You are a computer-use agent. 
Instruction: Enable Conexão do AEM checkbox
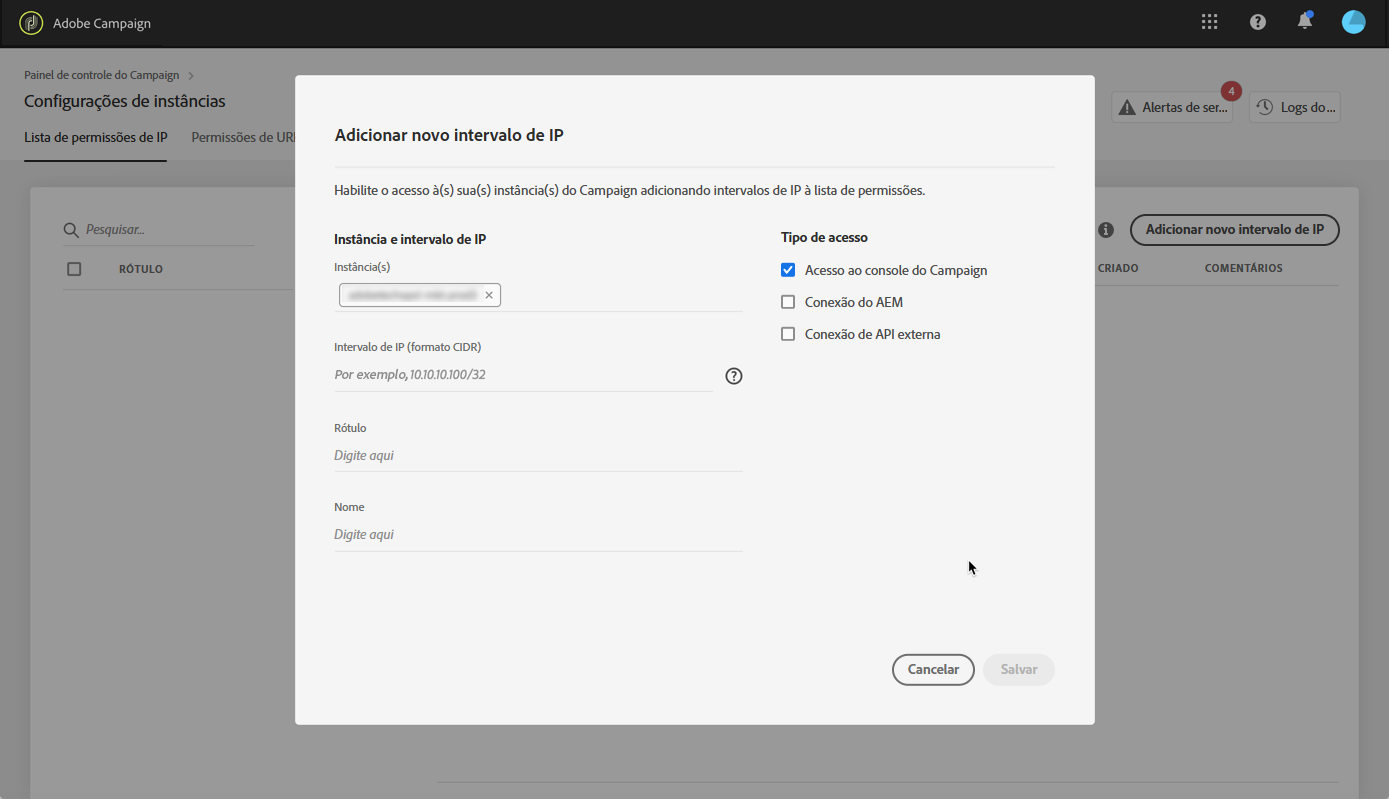tap(788, 302)
